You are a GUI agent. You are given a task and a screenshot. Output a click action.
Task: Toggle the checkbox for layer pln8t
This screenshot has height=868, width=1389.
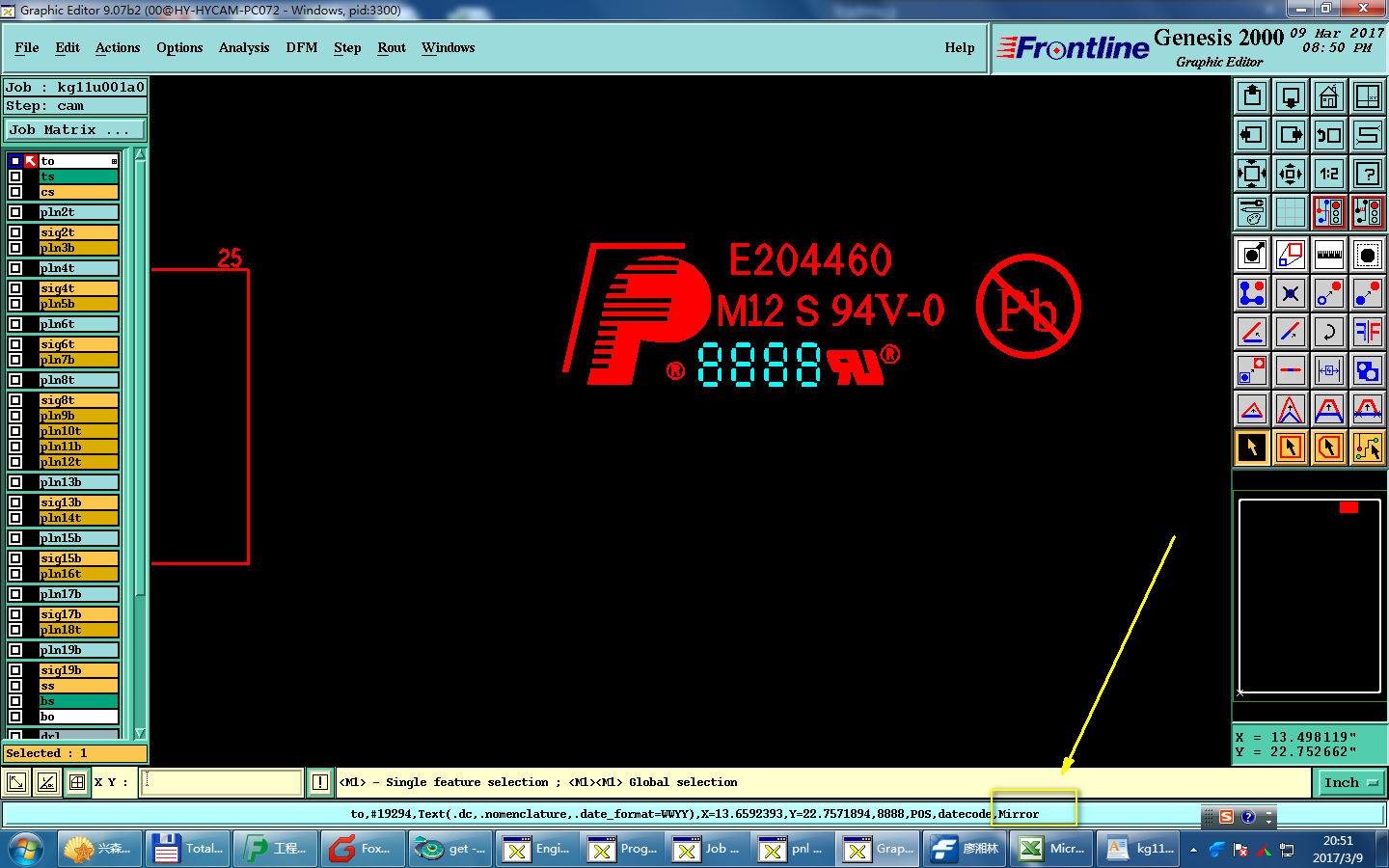15,380
